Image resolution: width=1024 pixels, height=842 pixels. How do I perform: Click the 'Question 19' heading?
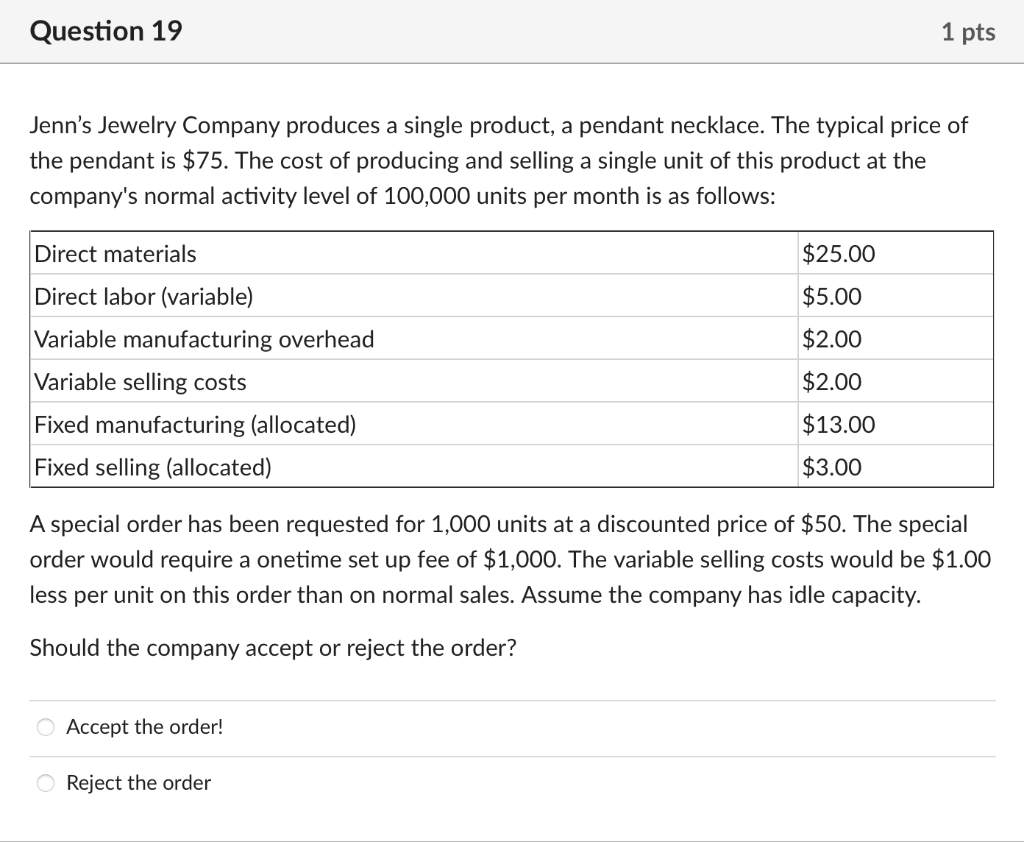106,31
